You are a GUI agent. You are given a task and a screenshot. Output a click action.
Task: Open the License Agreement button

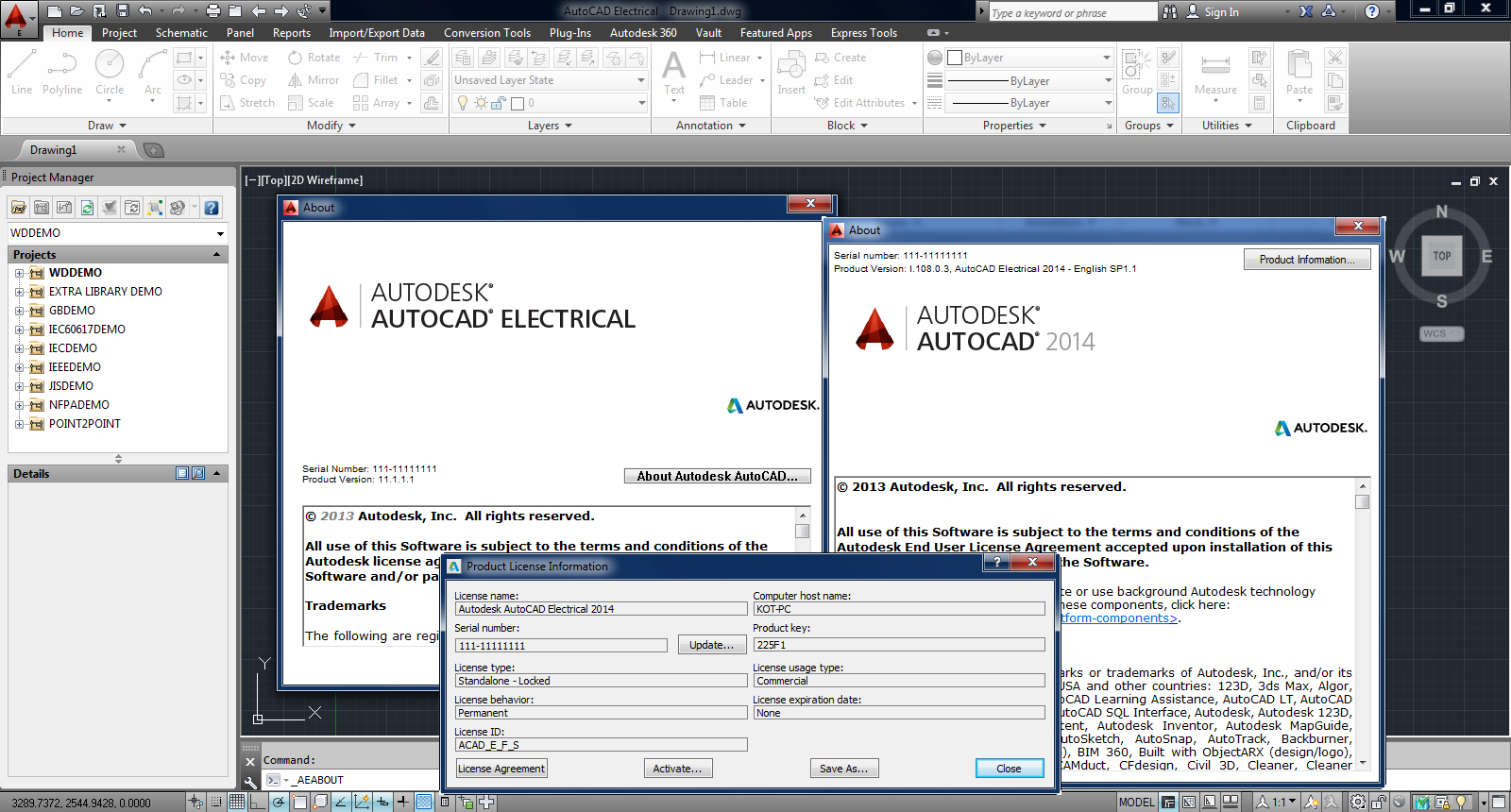click(501, 769)
